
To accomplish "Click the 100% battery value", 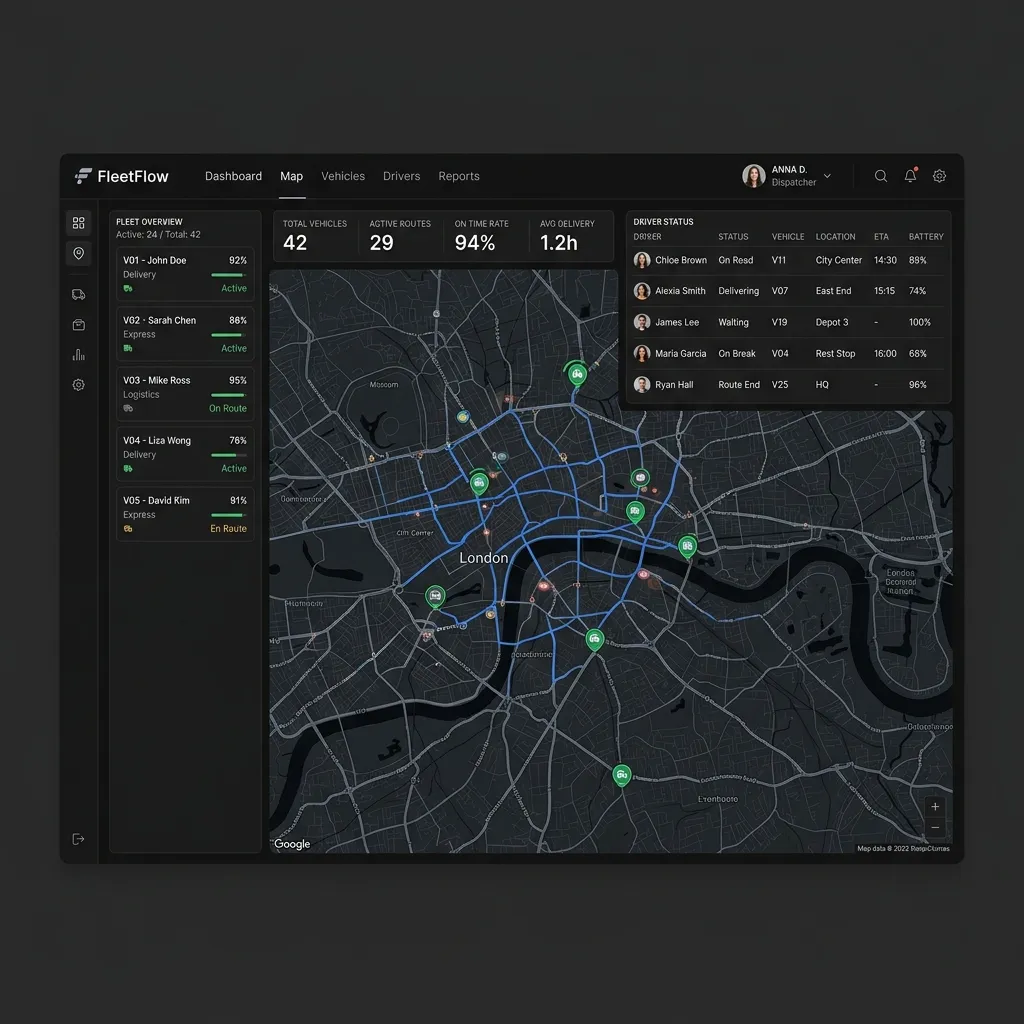I will click(x=920, y=322).
